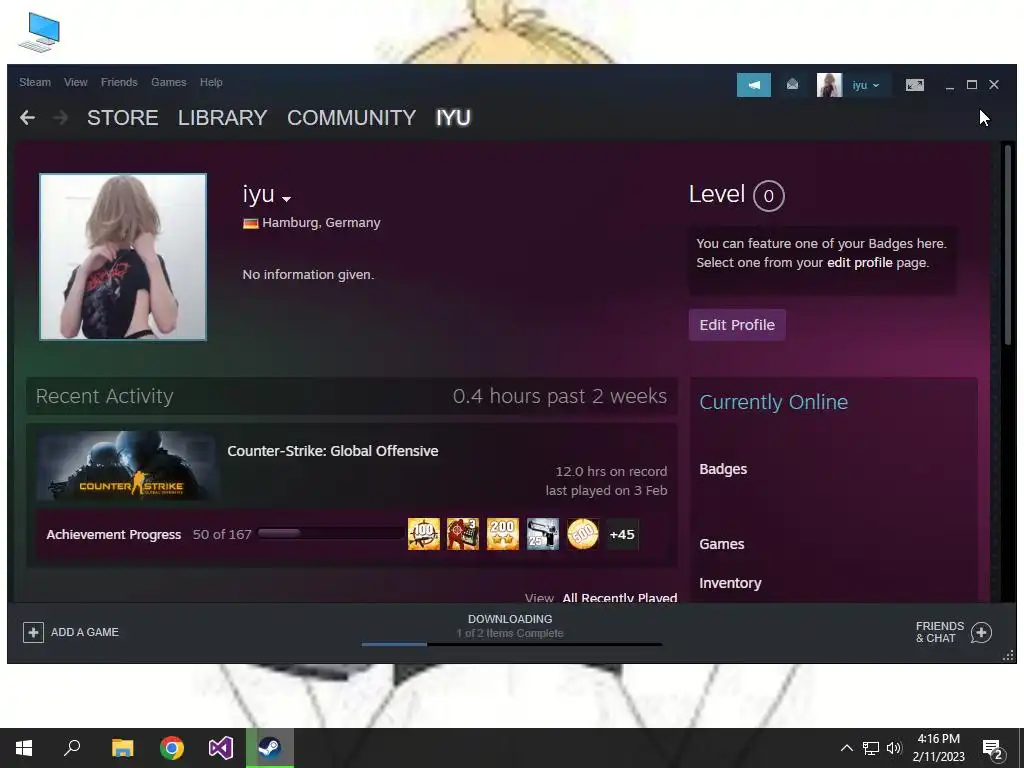
Task: Open the Games menu
Action: (x=168, y=82)
